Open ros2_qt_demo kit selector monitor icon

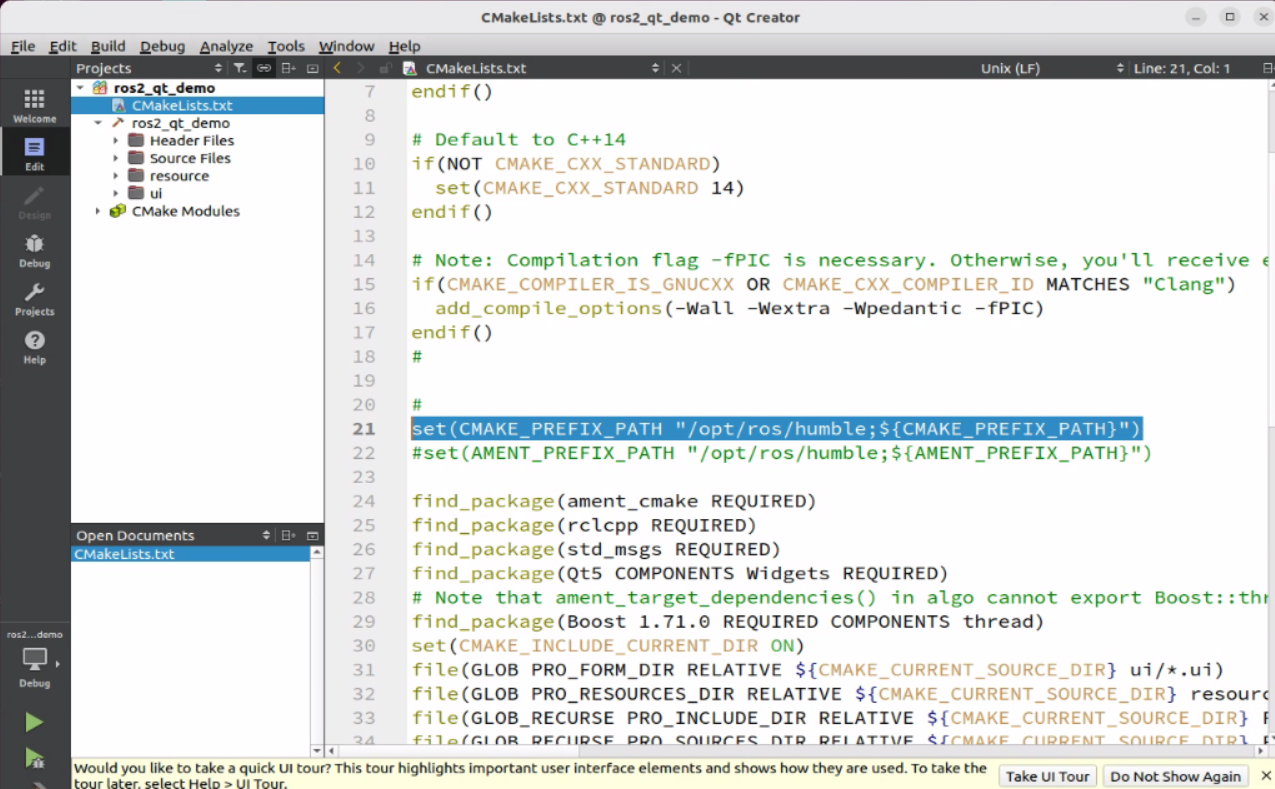coord(34,659)
